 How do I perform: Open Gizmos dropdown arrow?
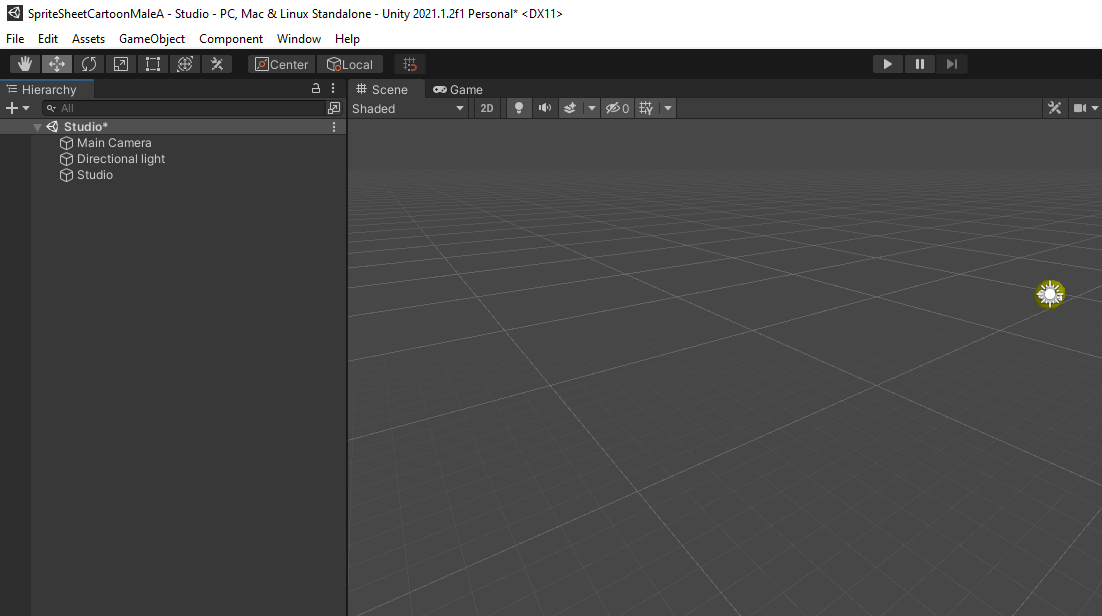(x=1095, y=108)
